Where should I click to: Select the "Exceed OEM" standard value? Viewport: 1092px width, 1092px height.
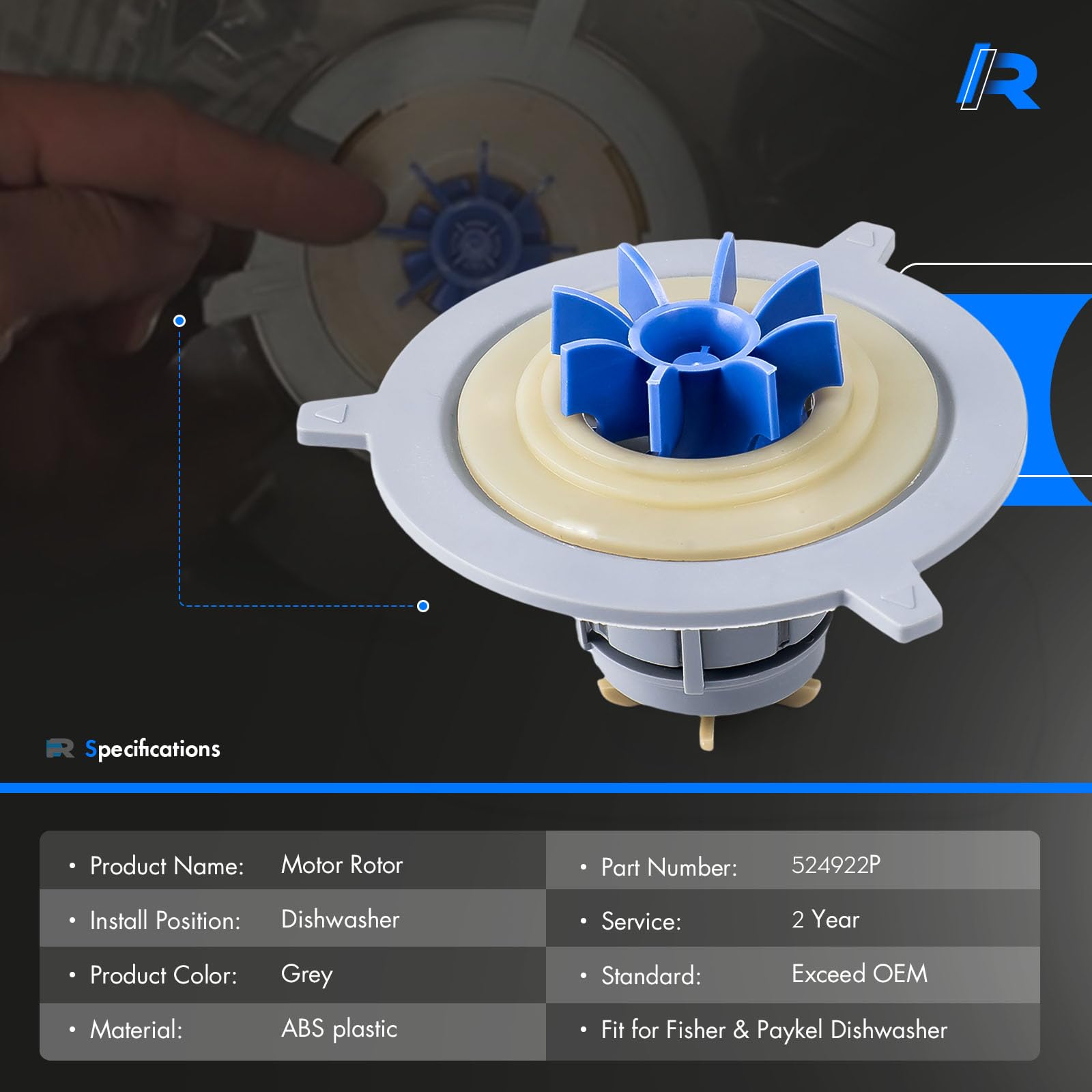point(860,974)
